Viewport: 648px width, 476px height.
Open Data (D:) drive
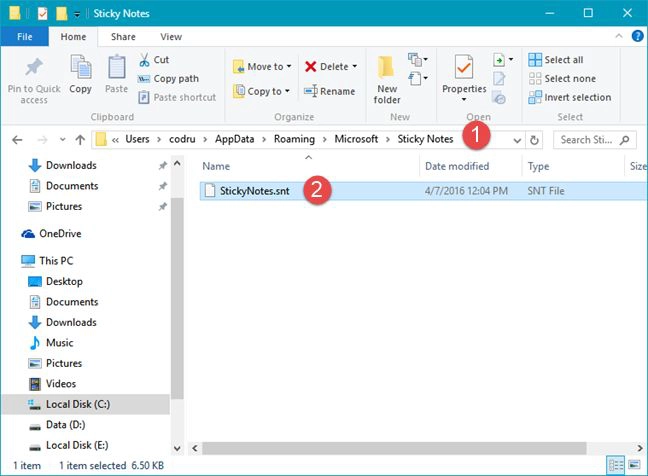coord(57,425)
